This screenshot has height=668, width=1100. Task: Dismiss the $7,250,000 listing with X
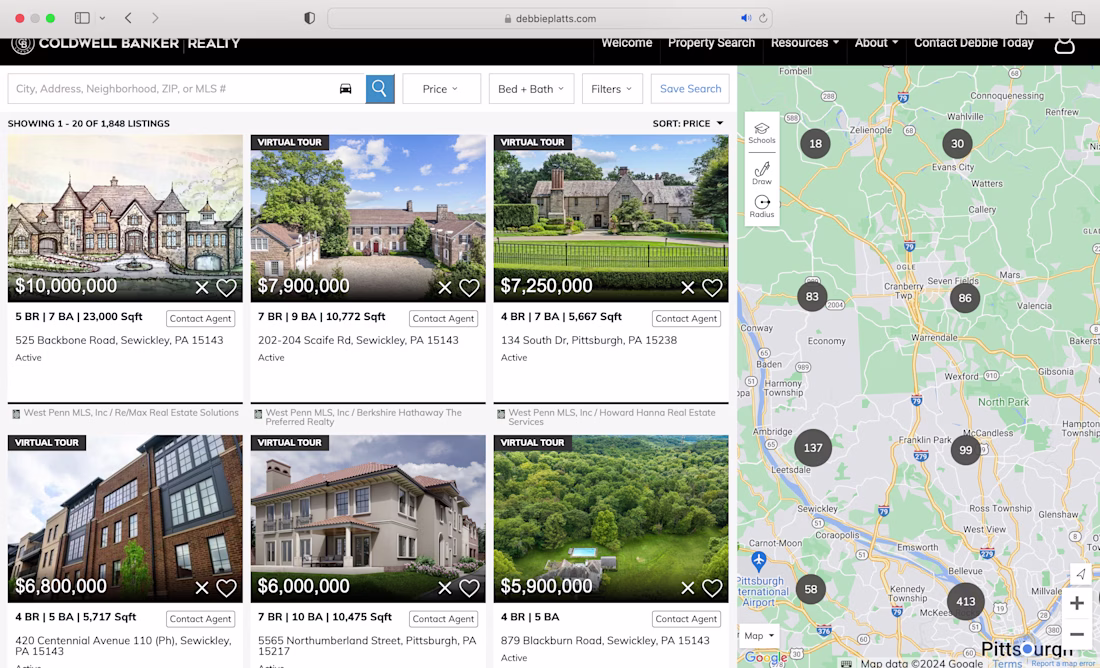pos(688,288)
